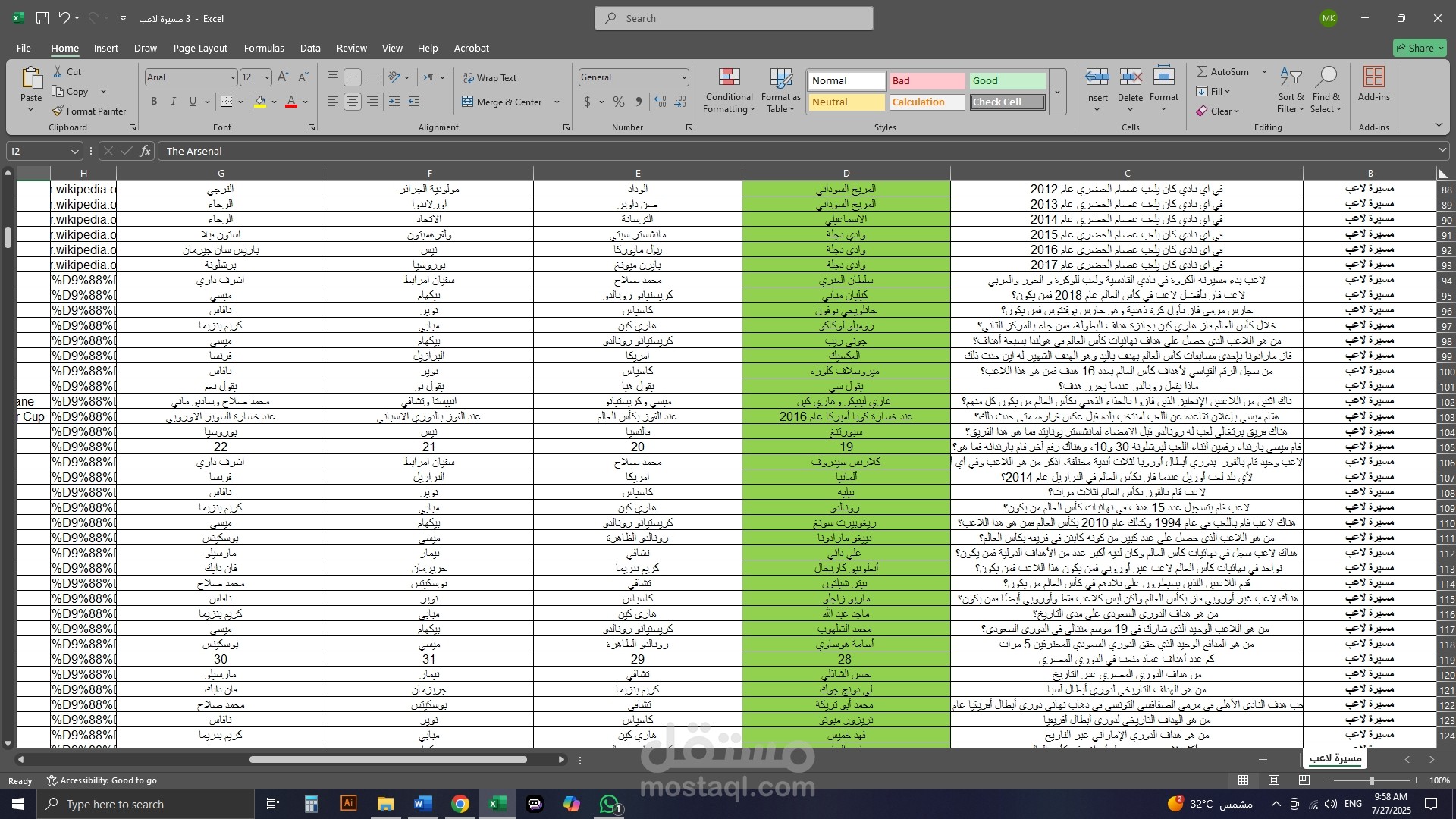Viewport: 1456px width, 819px height.
Task: Switch to the Formulas tab
Action: coord(264,48)
